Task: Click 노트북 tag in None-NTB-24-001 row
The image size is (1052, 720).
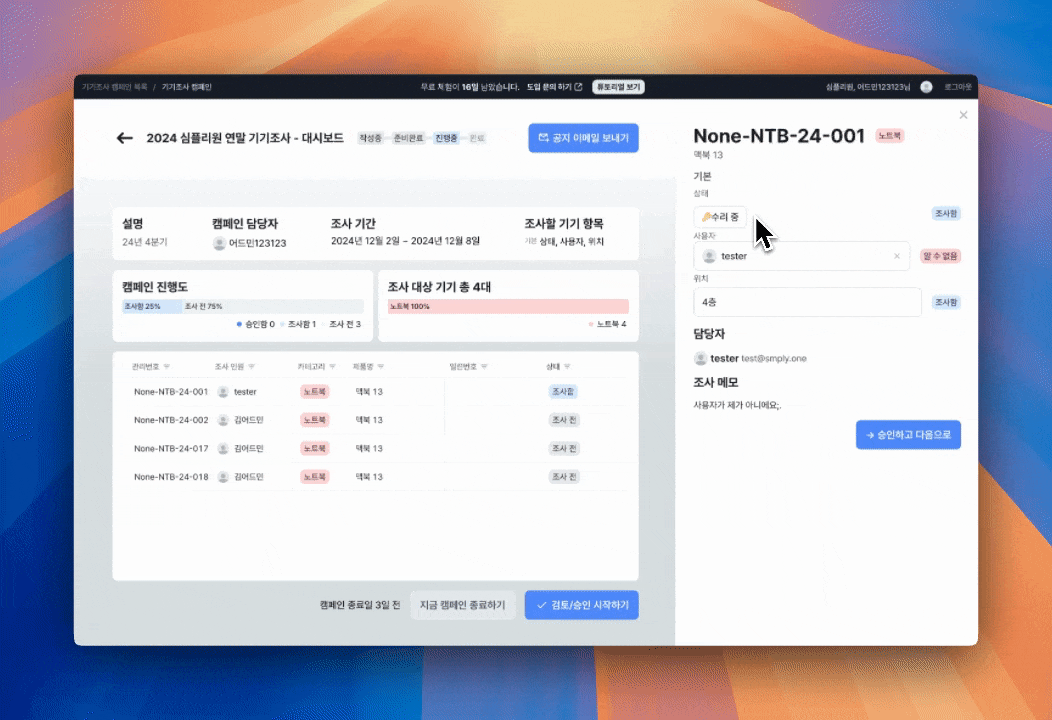Action: click(315, 392)
